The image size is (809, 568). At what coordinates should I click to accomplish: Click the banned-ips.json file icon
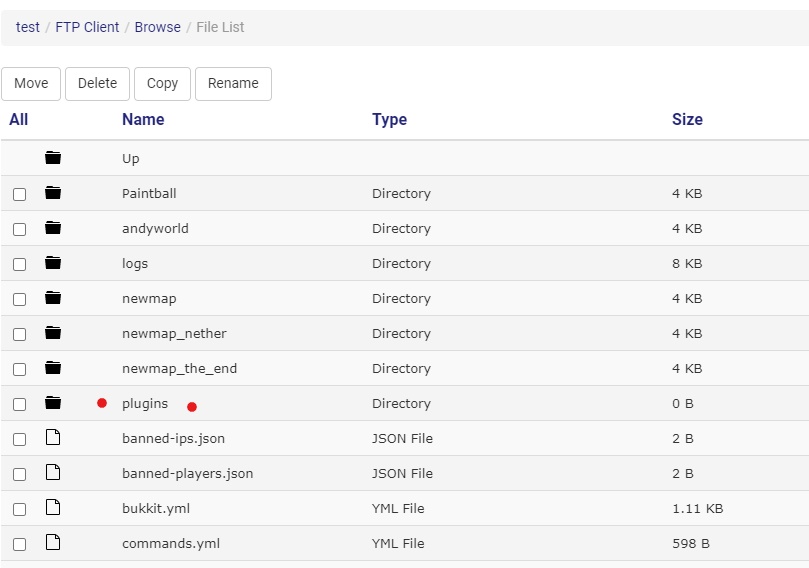pyautogui.click(x=53, y=437)
